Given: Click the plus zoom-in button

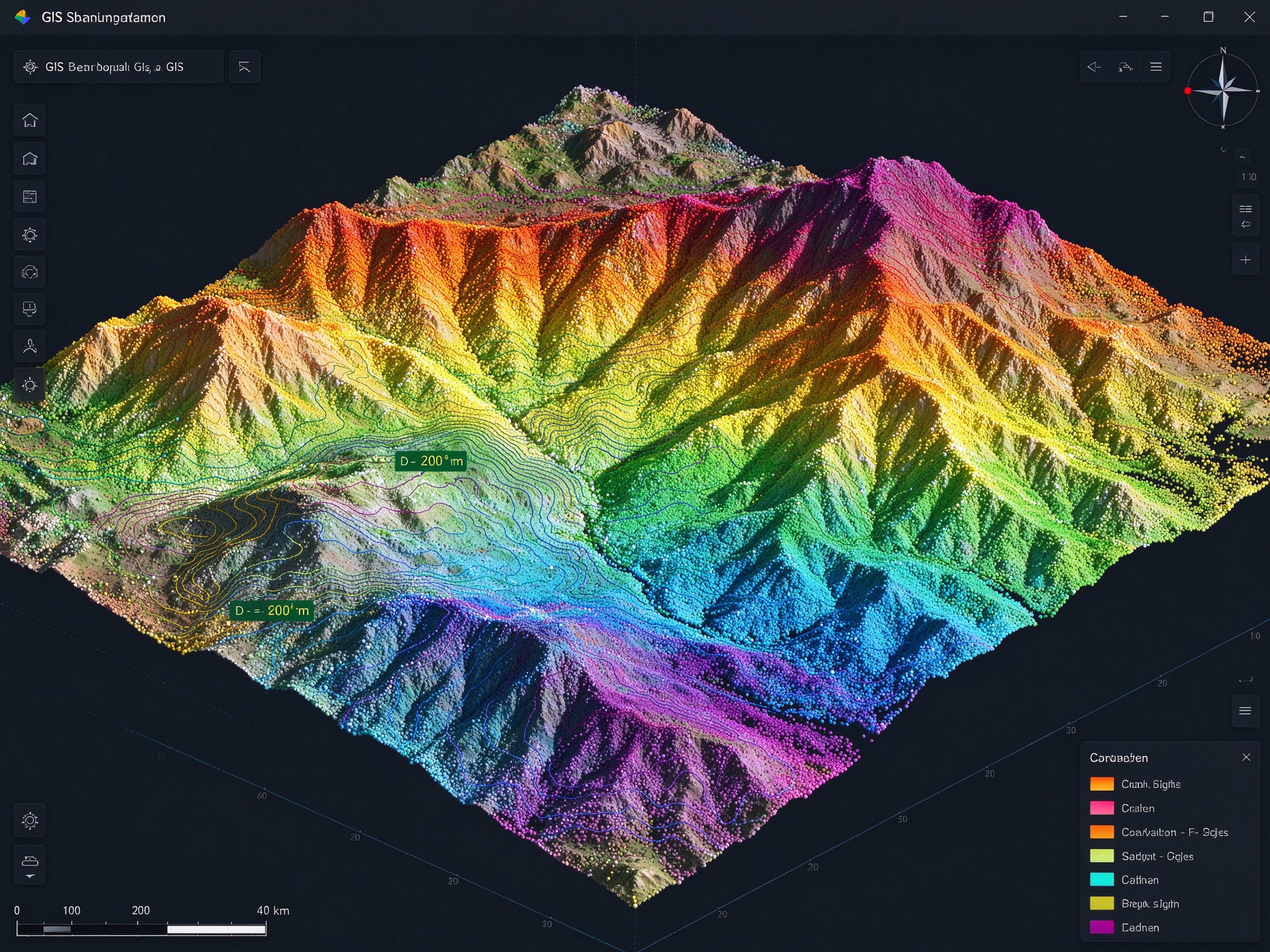Looking at the screenshot, I should click(1245, 260).
